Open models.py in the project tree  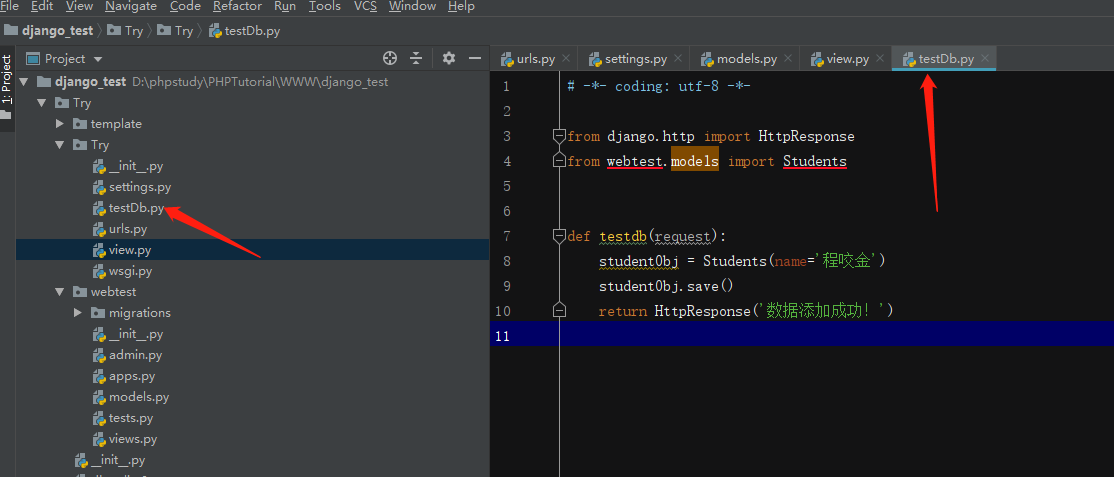[138, 397]
